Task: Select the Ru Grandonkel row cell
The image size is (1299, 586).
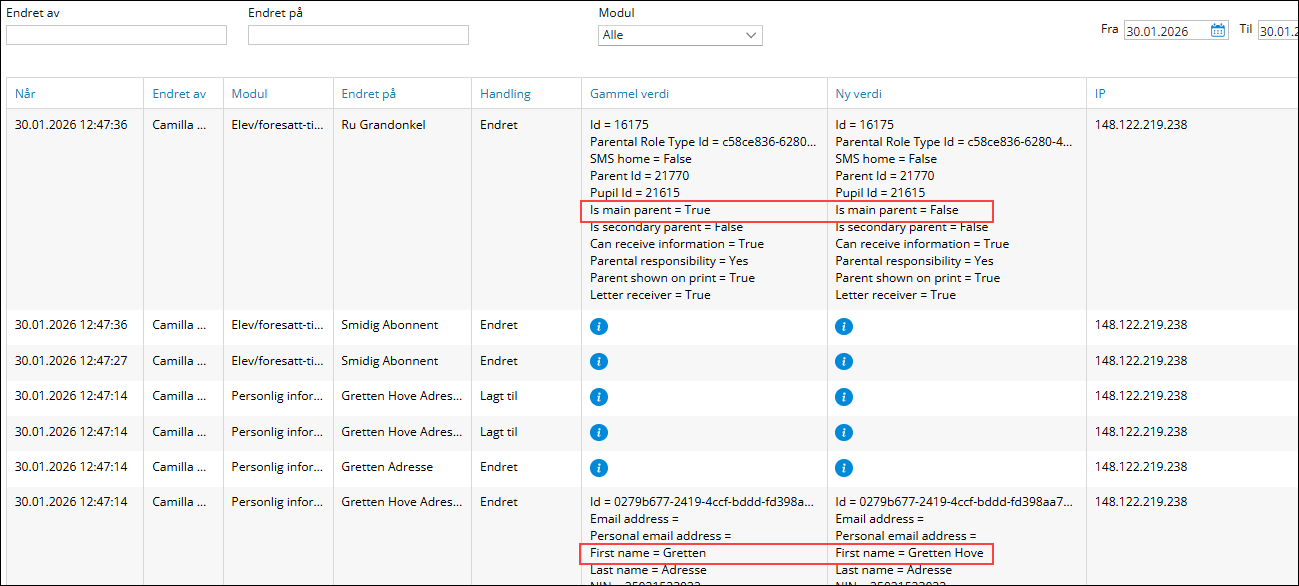Action: pos(383,126)
